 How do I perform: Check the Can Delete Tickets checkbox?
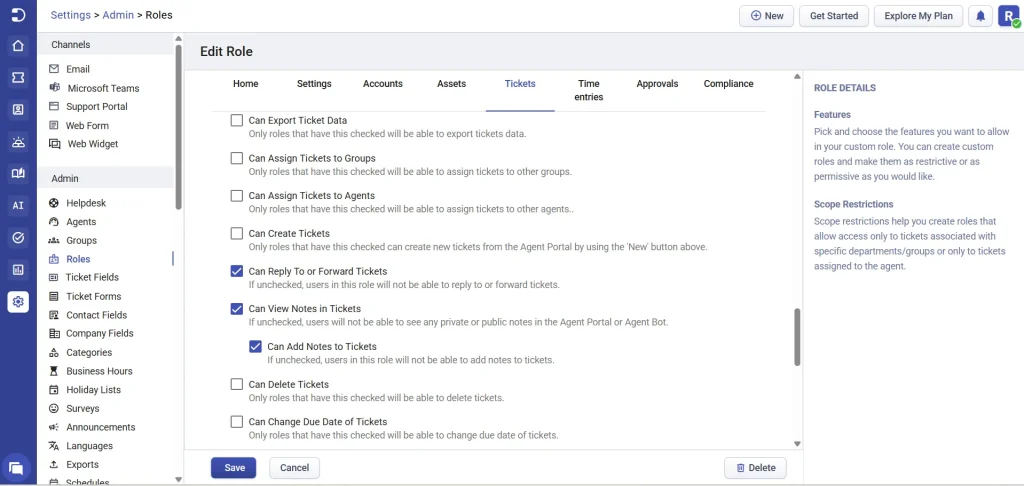point(237,384)
